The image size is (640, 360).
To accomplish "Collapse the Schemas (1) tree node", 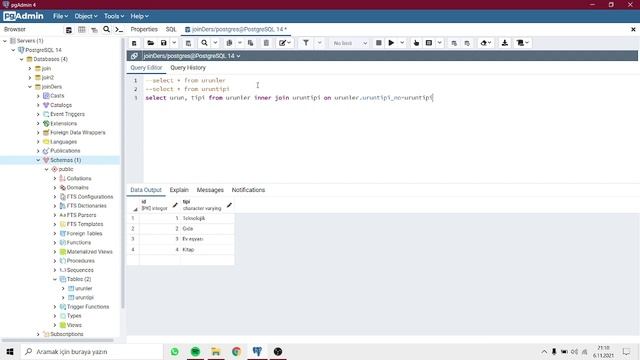I will (x=38, y=160).
